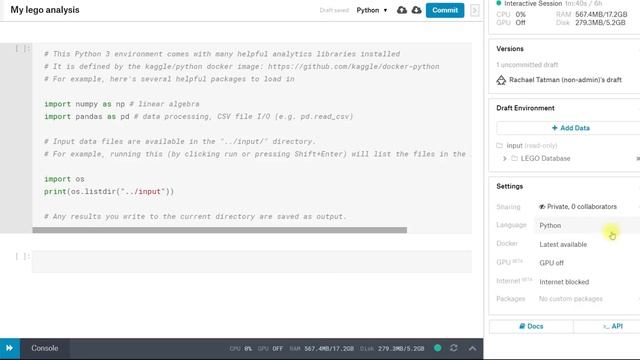The height and width of the screenshot is (360, 640).
Task: Open the Docs link
Action: click(531, 326)
